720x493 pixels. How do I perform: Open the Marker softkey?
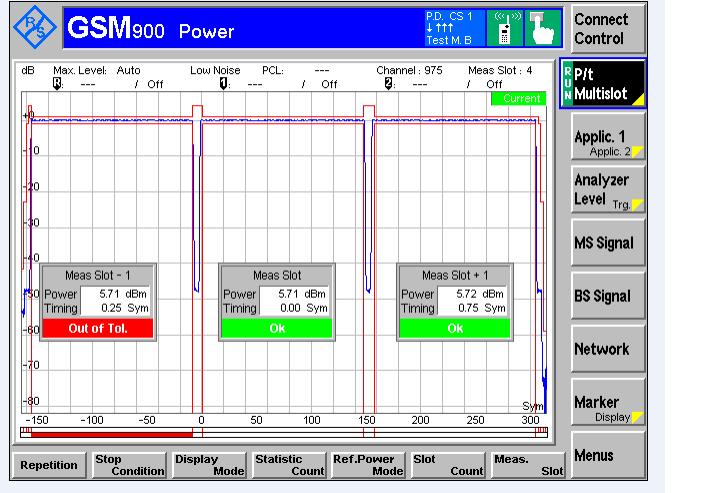tap(608, 402)
